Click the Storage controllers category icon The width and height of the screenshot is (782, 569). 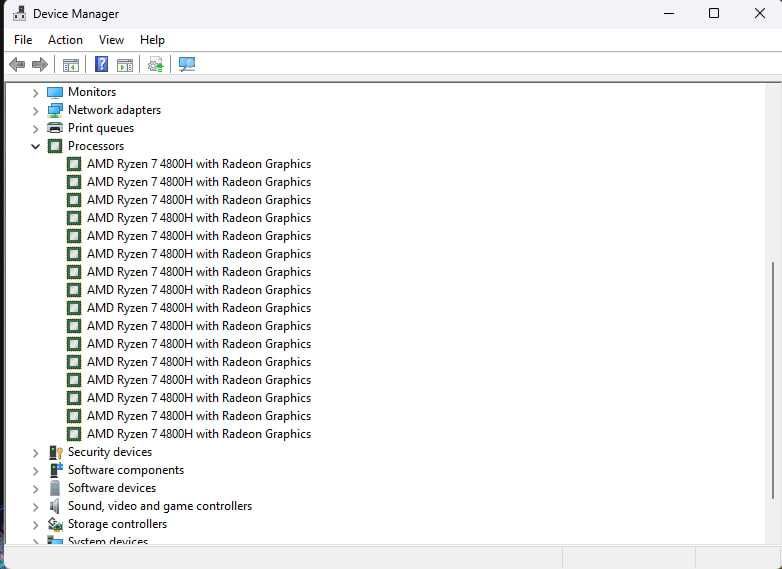[x=55, y=524]
